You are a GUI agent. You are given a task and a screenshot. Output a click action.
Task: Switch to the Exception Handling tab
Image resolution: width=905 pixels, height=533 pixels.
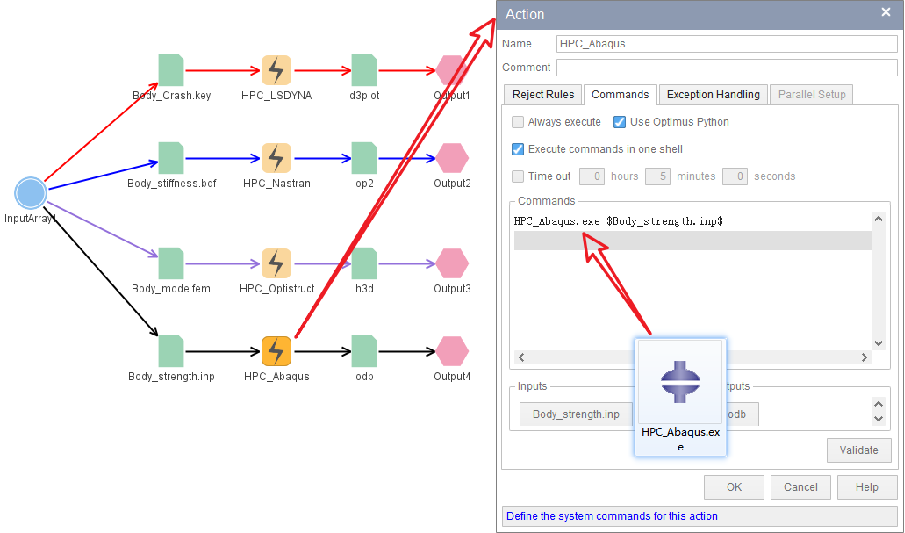click(x=713, y=94)
